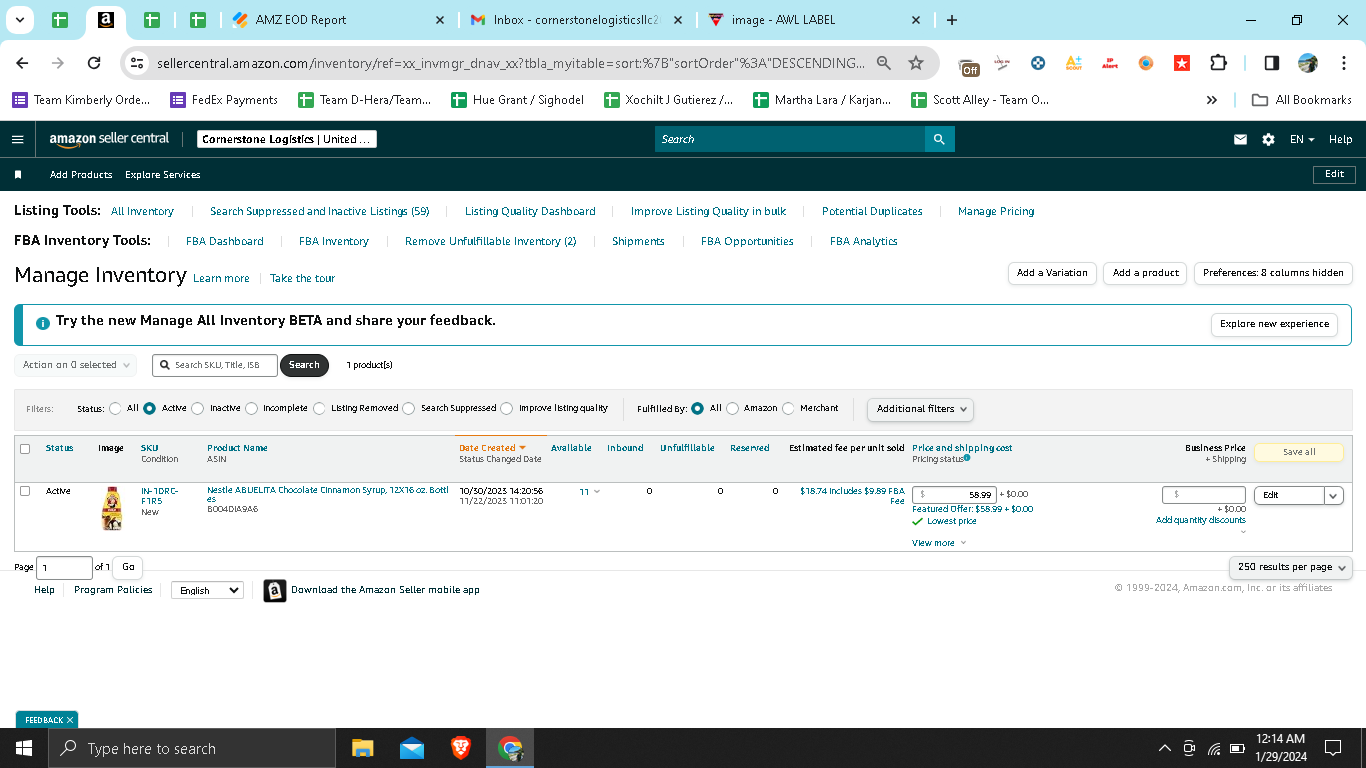Click the site information icon in address bar

tap(137, 63)
